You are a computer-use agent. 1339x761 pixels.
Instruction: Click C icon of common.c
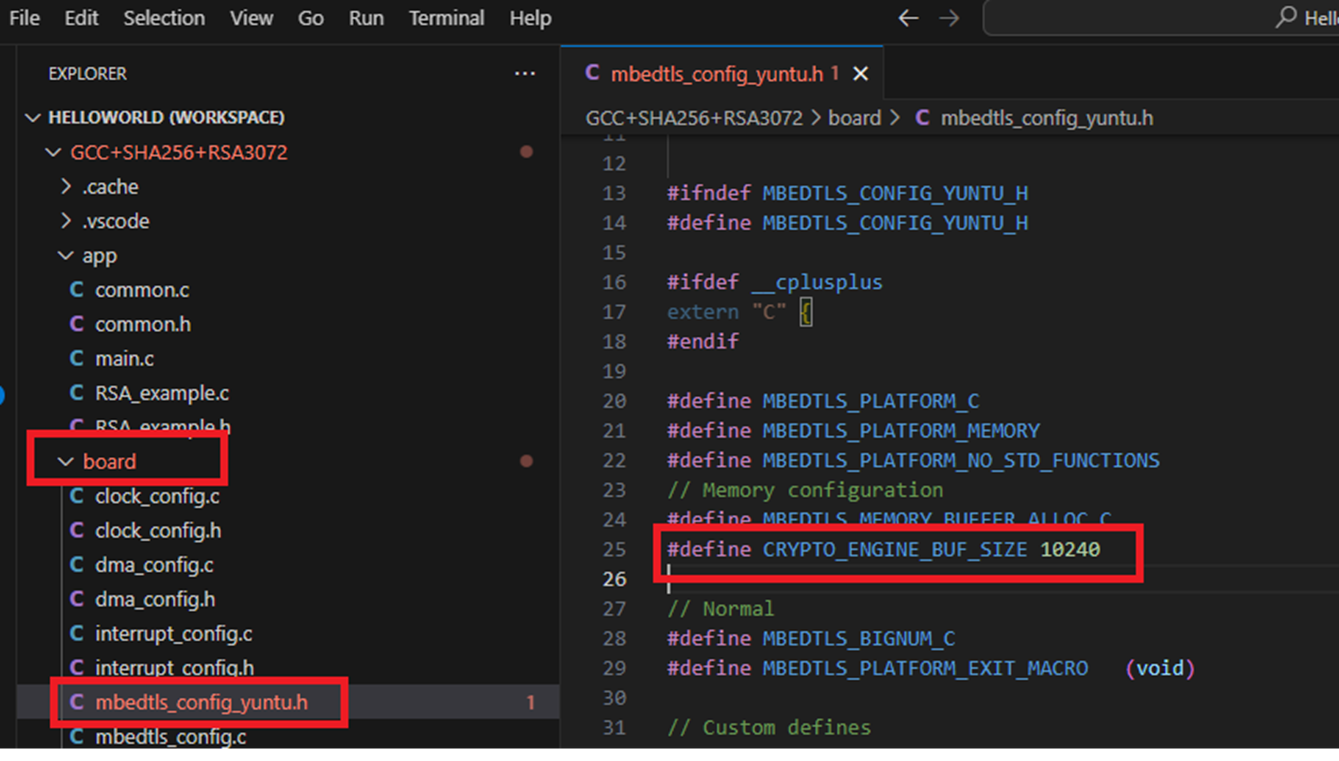pyautogui.click(x=77, y=290)
